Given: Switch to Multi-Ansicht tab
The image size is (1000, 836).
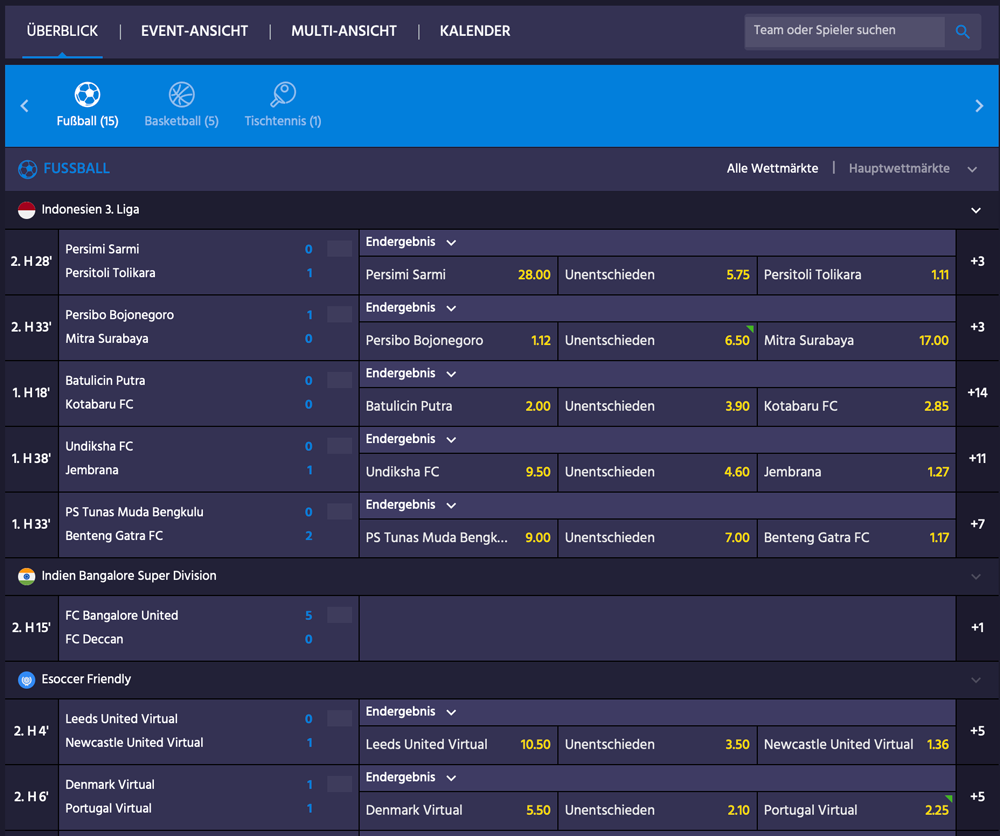Looking at the screenshot, I should [344, 31].
